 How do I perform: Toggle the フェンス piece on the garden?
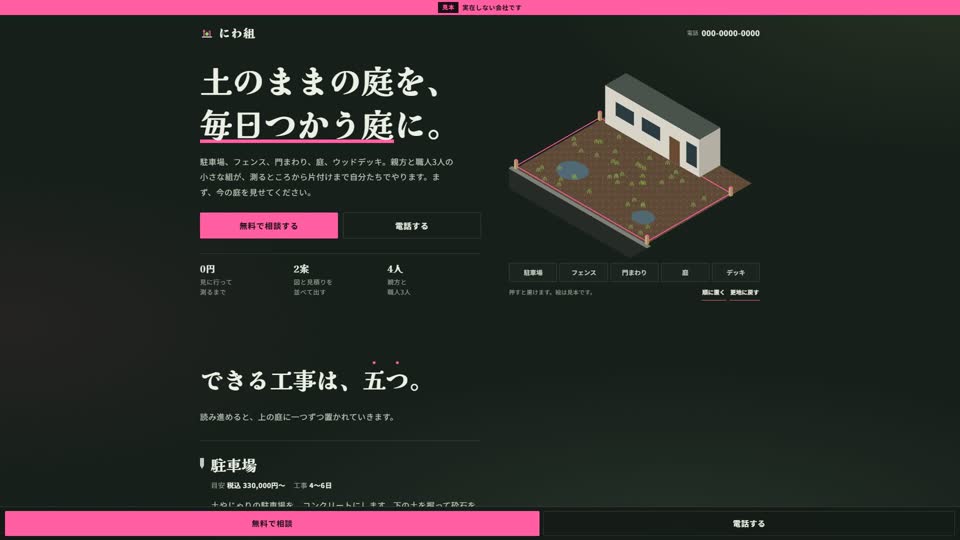583,272
